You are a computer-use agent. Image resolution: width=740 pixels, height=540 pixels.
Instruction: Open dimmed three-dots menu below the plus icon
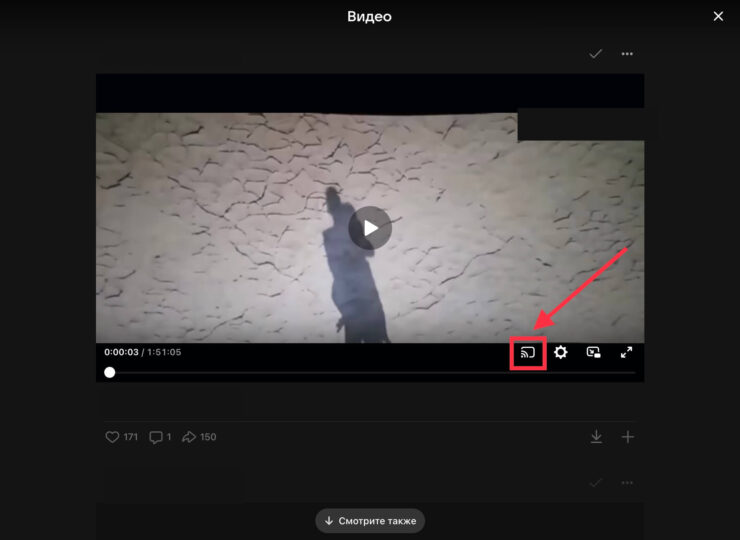tap(628, 483)
